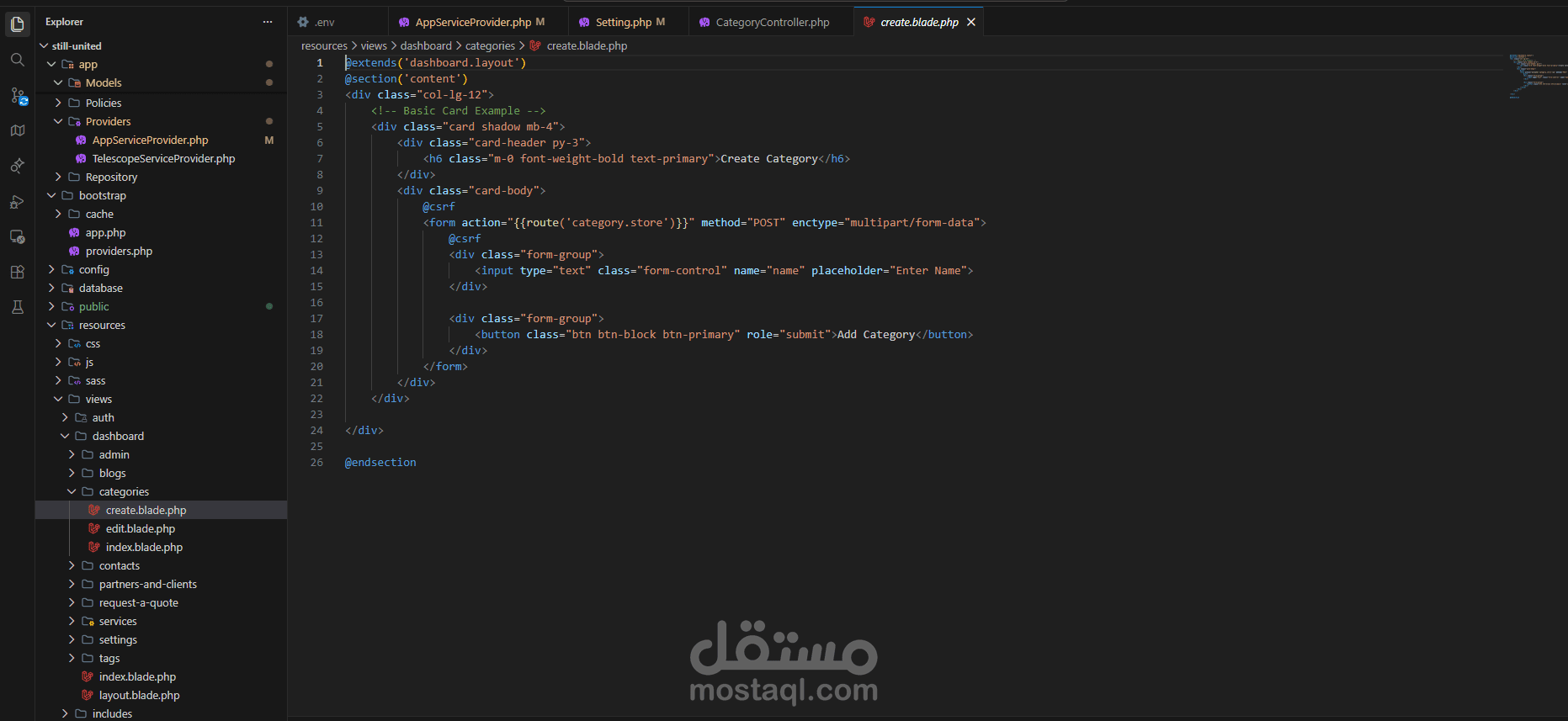Viewport: 1568px width, 721px height.
Task: Click the config folder icon
Action: 67,269
